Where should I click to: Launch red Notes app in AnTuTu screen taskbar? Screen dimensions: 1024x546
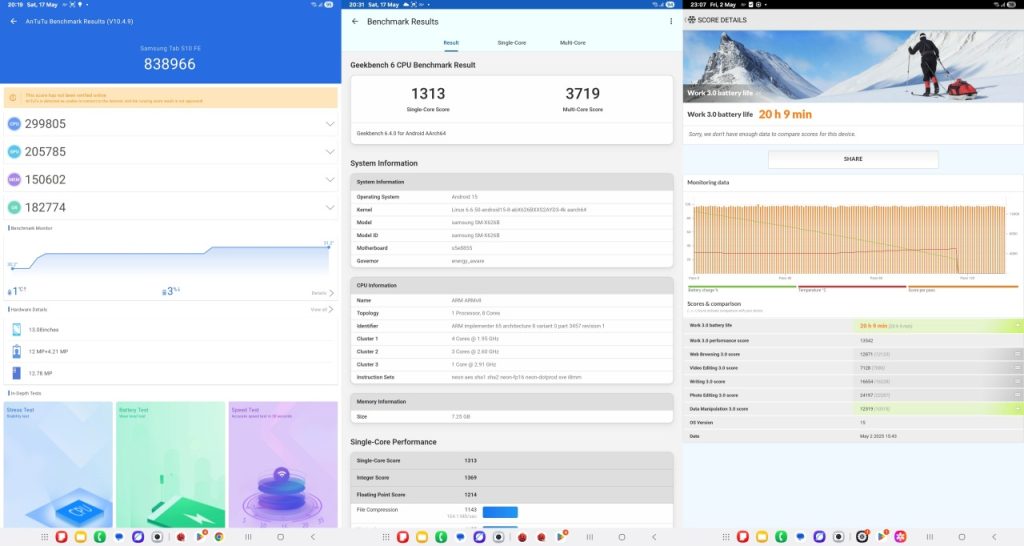pos(61,537)
